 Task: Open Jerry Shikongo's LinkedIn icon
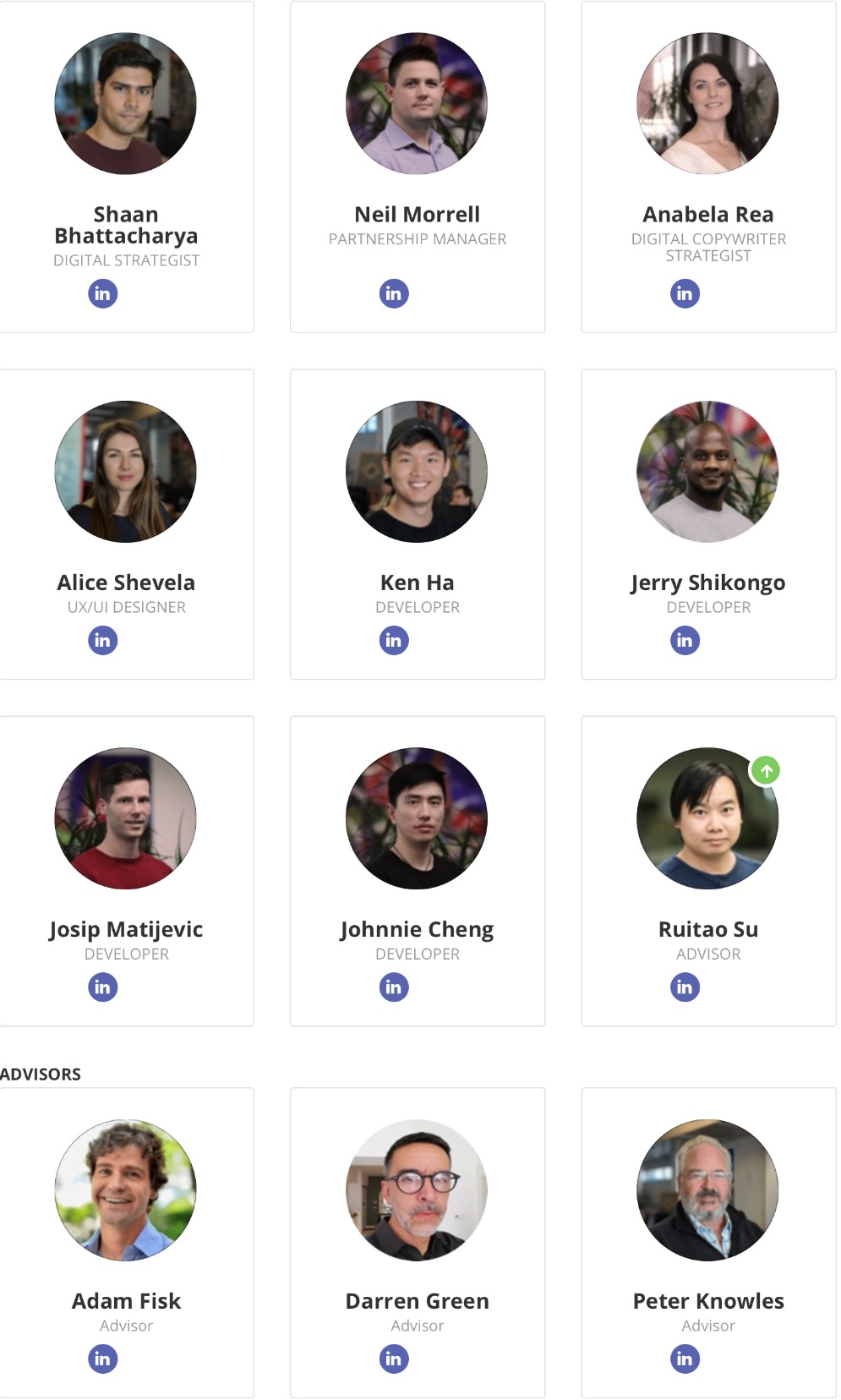(x=685, y=640)
